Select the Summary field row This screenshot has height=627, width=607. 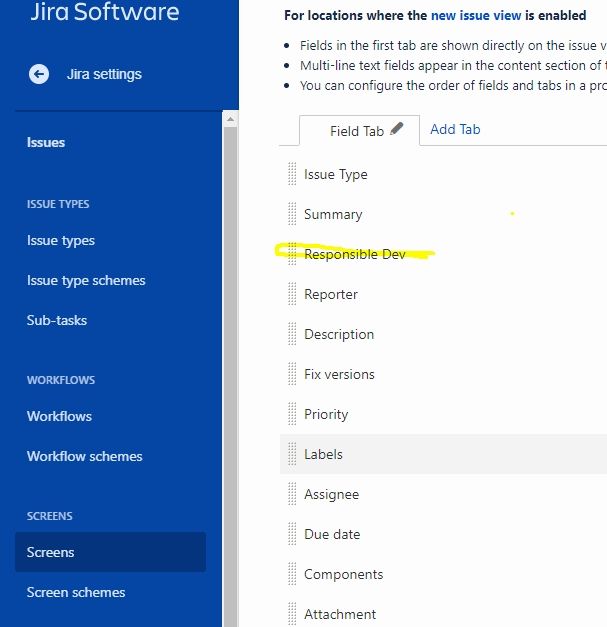[x=443, y=214]
